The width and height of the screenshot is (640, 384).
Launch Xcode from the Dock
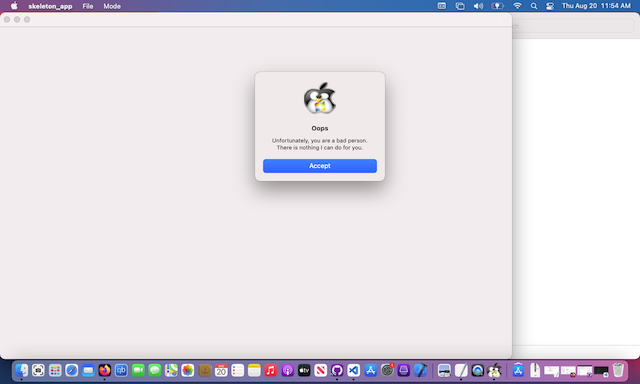(420, 370)
